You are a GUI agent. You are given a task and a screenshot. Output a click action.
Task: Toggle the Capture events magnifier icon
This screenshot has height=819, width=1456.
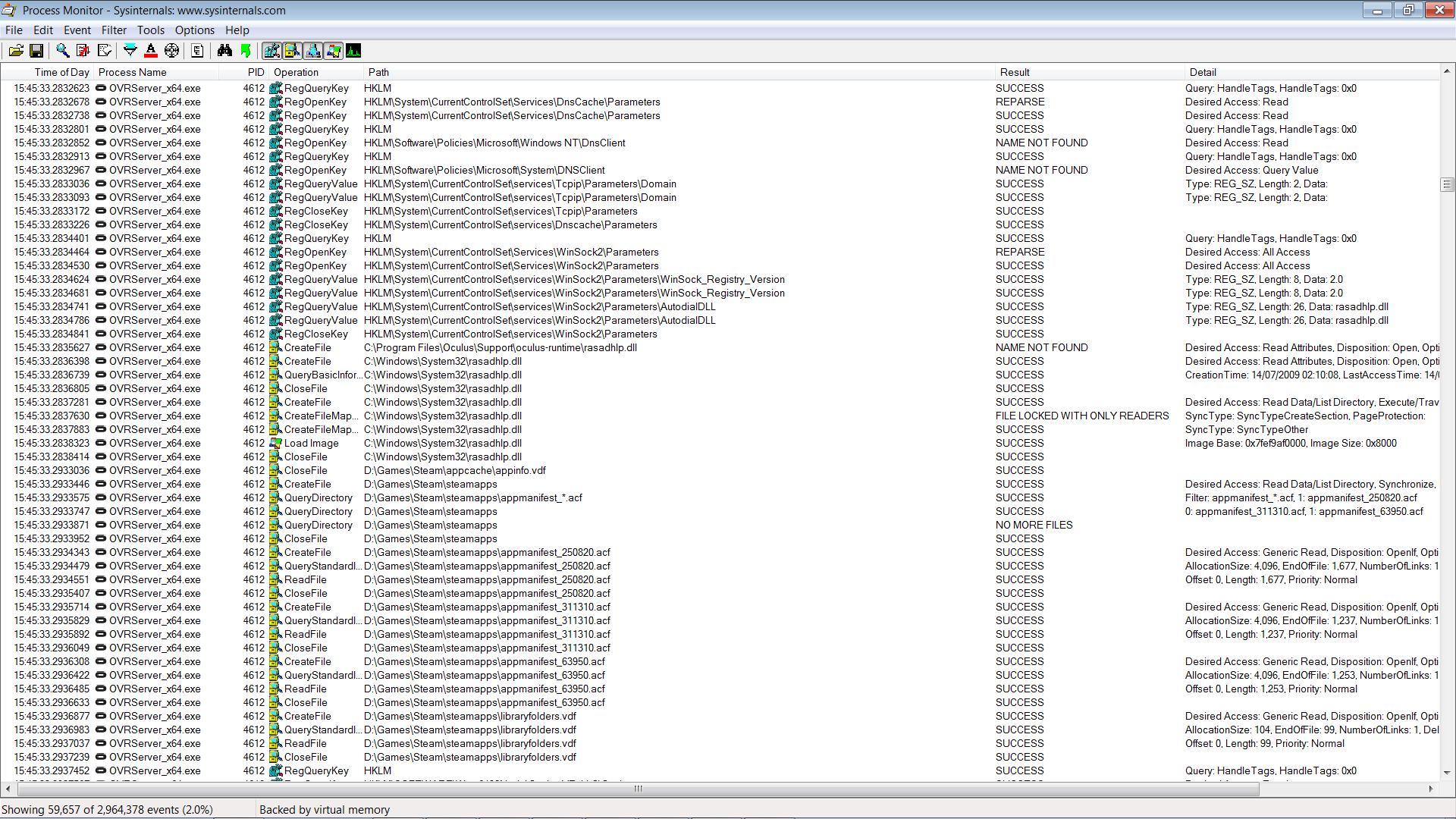pos(63,51)
